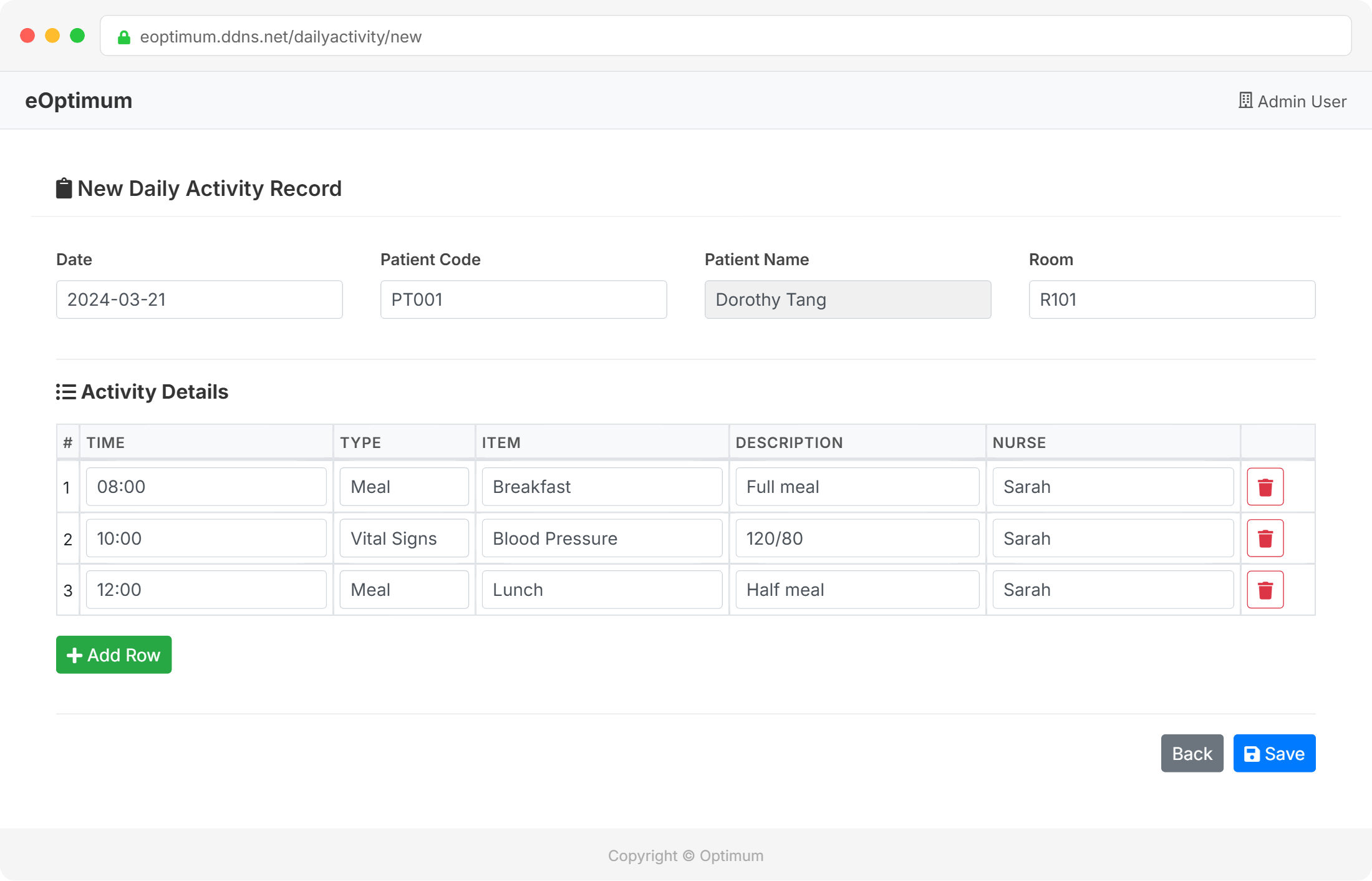1372x881 pixels.
Task: Click the padlock icon in address bar
Action: coord(124,37)
